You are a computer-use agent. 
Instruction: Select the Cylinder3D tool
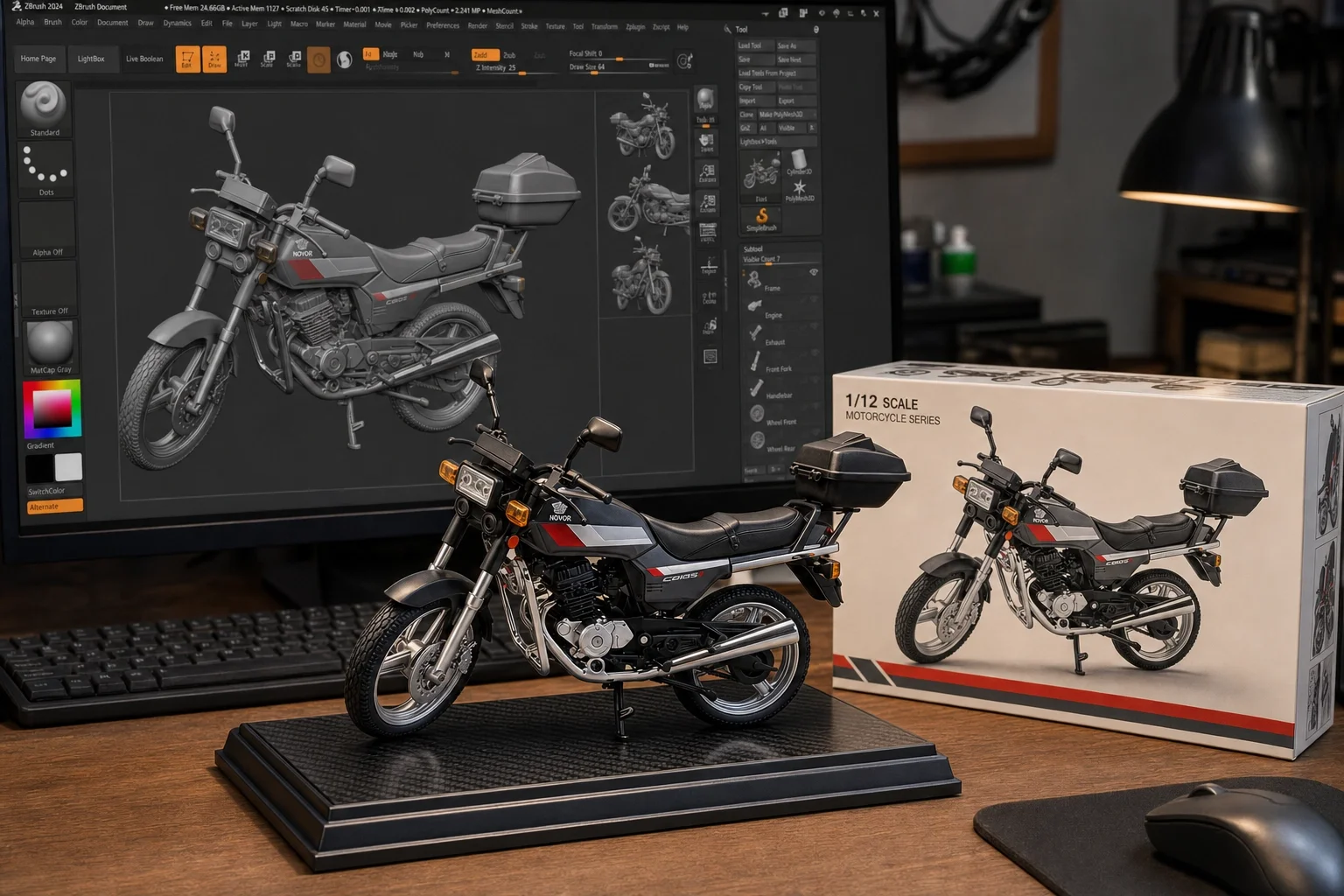[x=800, y=162]
